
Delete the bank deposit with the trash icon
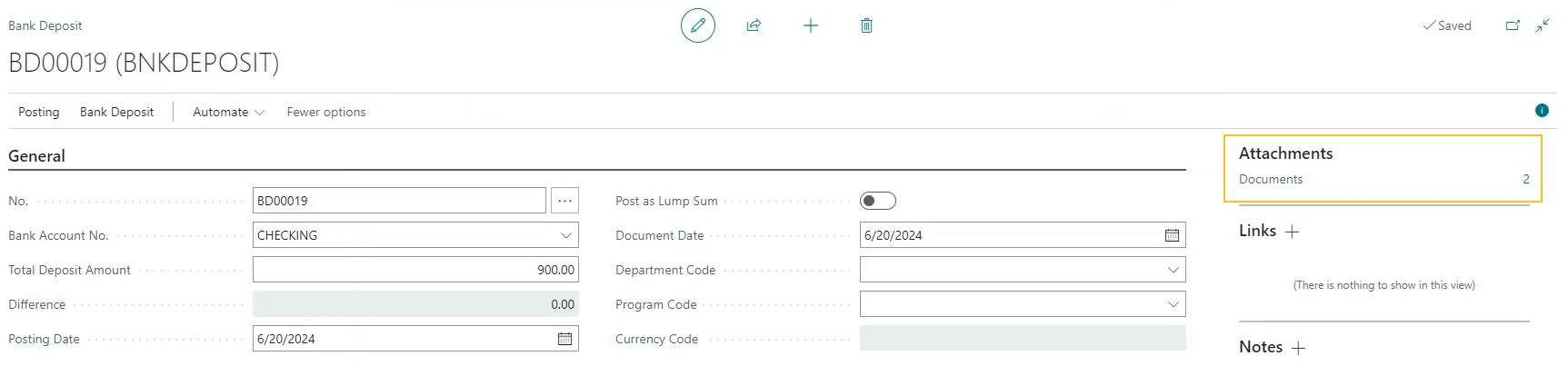866,25
